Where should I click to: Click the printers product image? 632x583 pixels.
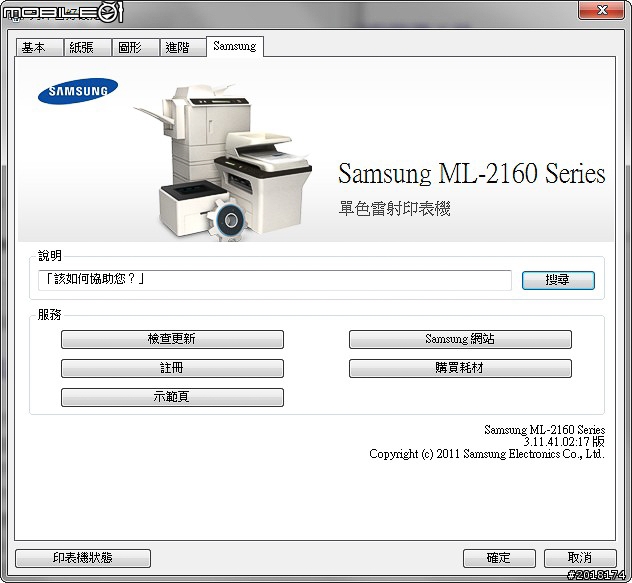[x=222, y=161]
